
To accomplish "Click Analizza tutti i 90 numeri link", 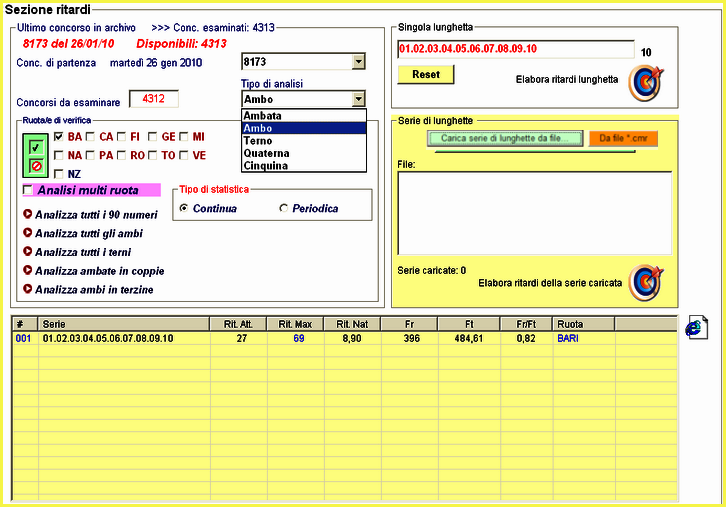I will point(96,215).
